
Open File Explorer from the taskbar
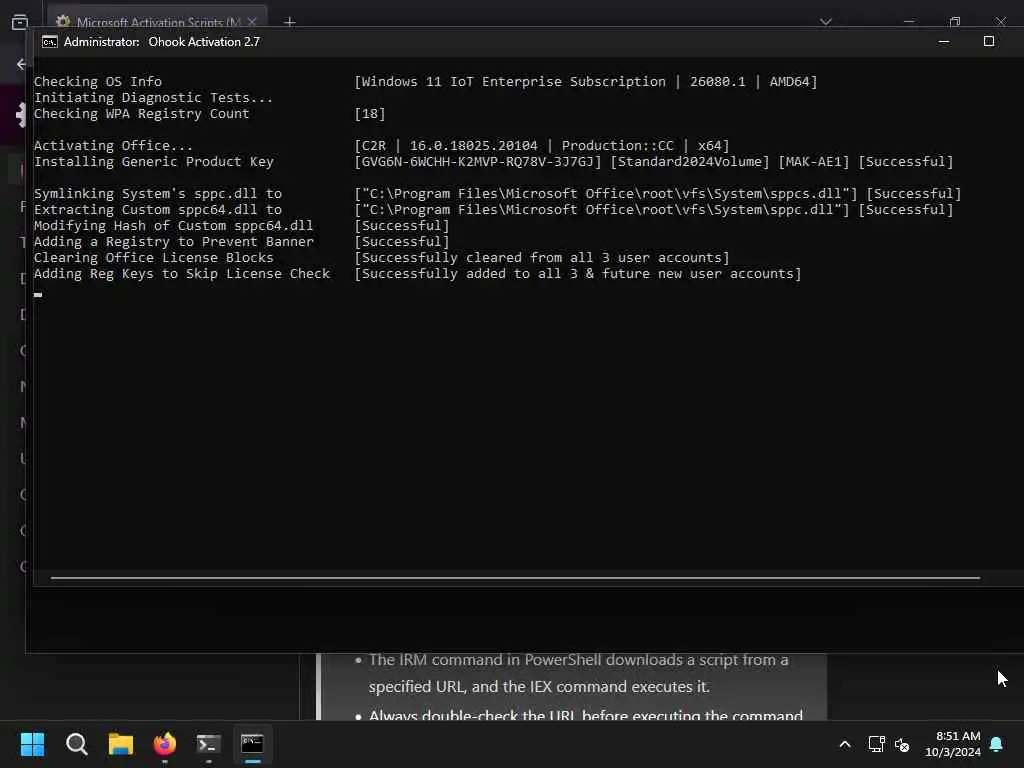tap(121, 744)
